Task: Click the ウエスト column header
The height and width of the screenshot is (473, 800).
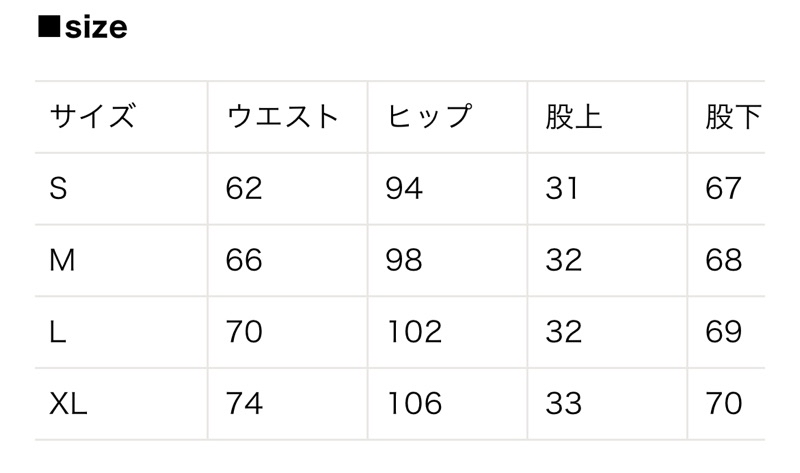Action: pyautogui.click(x=282, y=116)
